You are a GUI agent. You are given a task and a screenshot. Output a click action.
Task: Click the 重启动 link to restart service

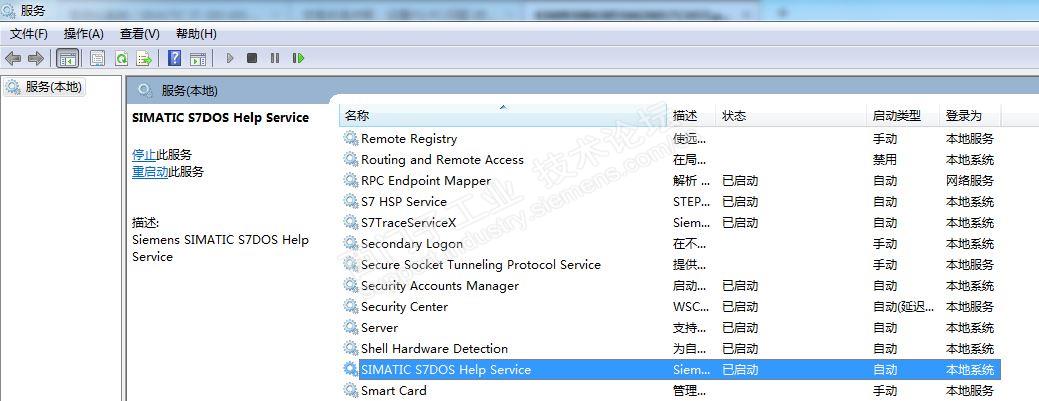click(149, 172)
